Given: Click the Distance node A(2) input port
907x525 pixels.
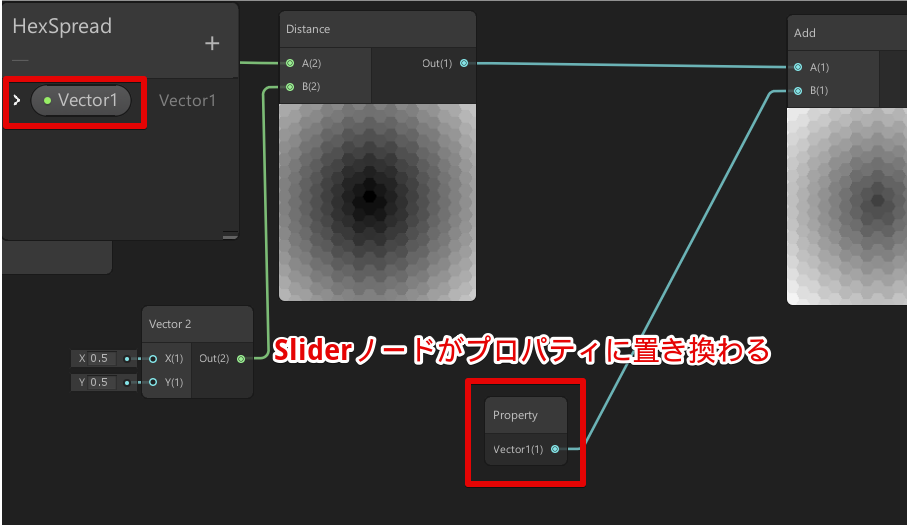Looking at the screenshot, I should tap(290, 63).
